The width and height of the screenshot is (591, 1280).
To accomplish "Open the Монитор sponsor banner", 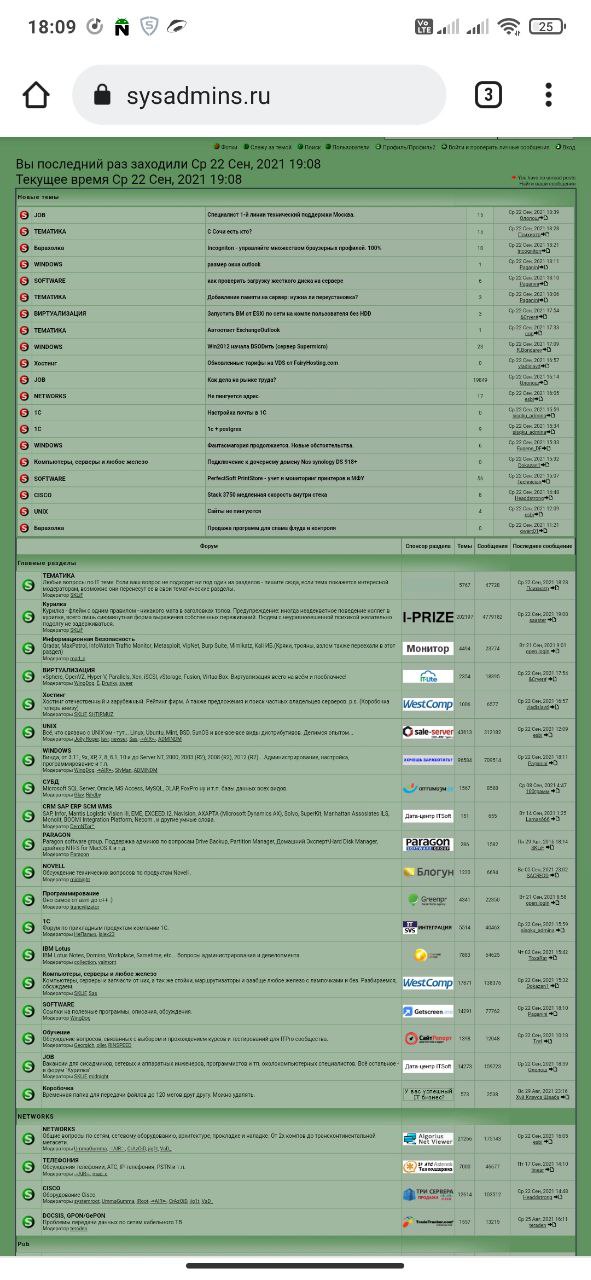I will pyautogui.click(x=428, y=649).
